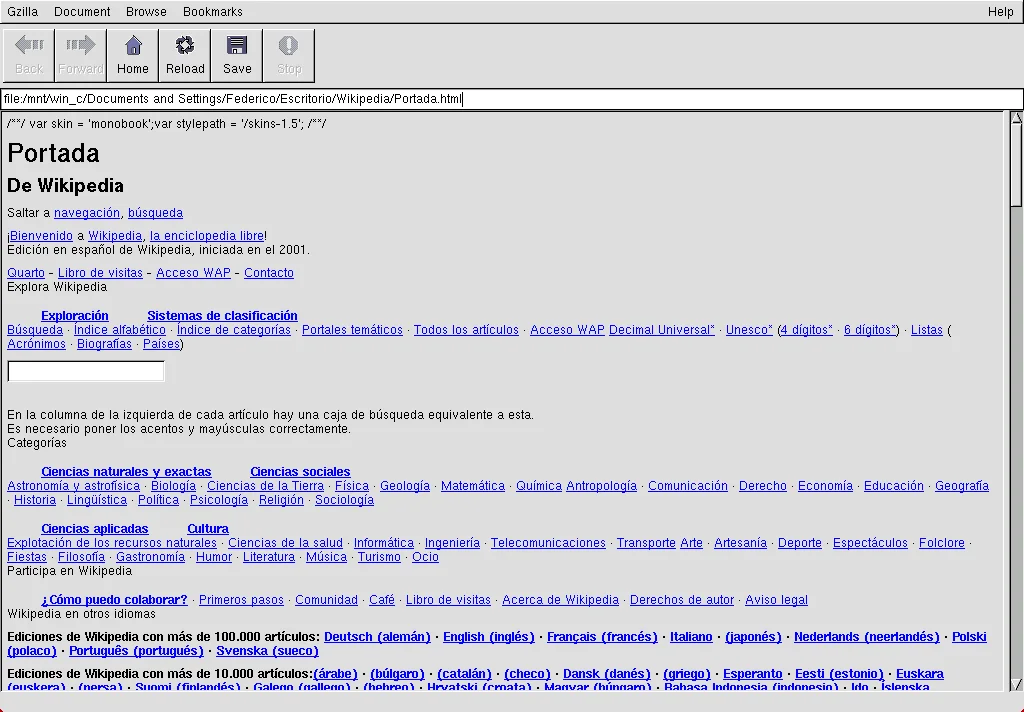The image size is (1024, 712).
Task: Click the Back arrow toolbar button
Action: click(x=29, y=56)
